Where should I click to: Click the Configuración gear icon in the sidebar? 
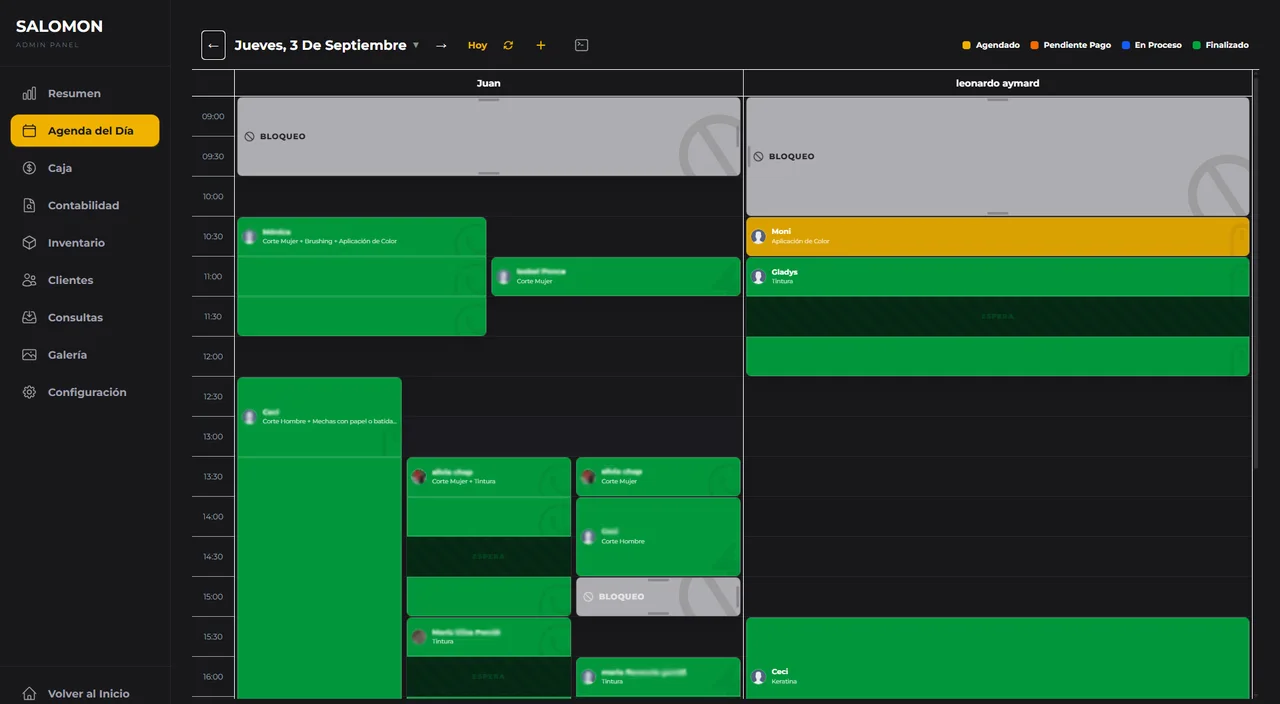point(29,392)
